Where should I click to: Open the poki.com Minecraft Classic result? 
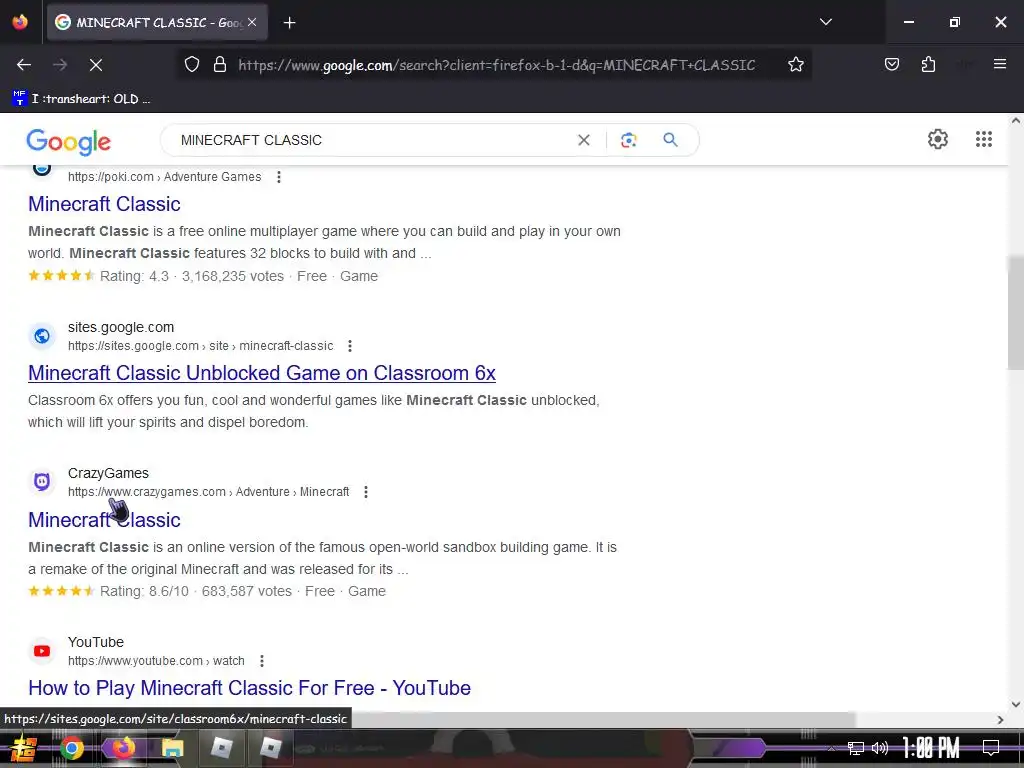104,204
